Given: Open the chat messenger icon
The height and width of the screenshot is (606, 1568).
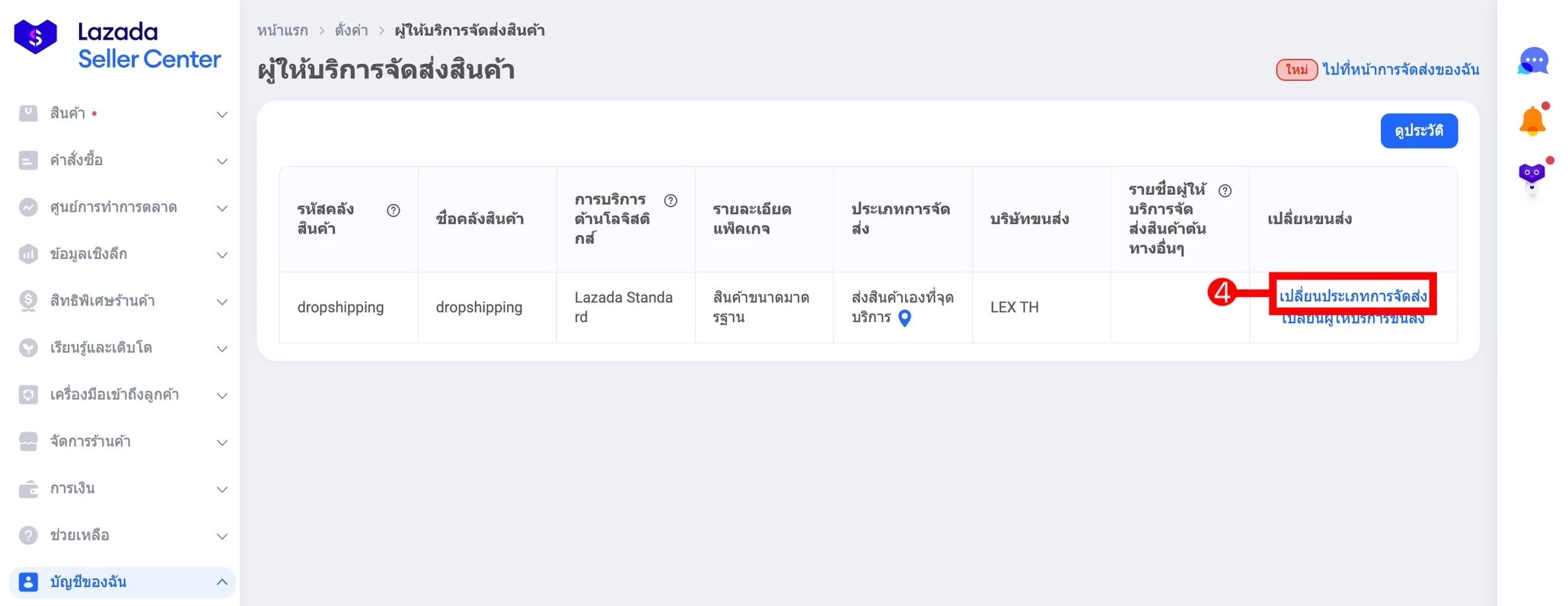Looking at the screenshot, I should [x=1535, y=61].
